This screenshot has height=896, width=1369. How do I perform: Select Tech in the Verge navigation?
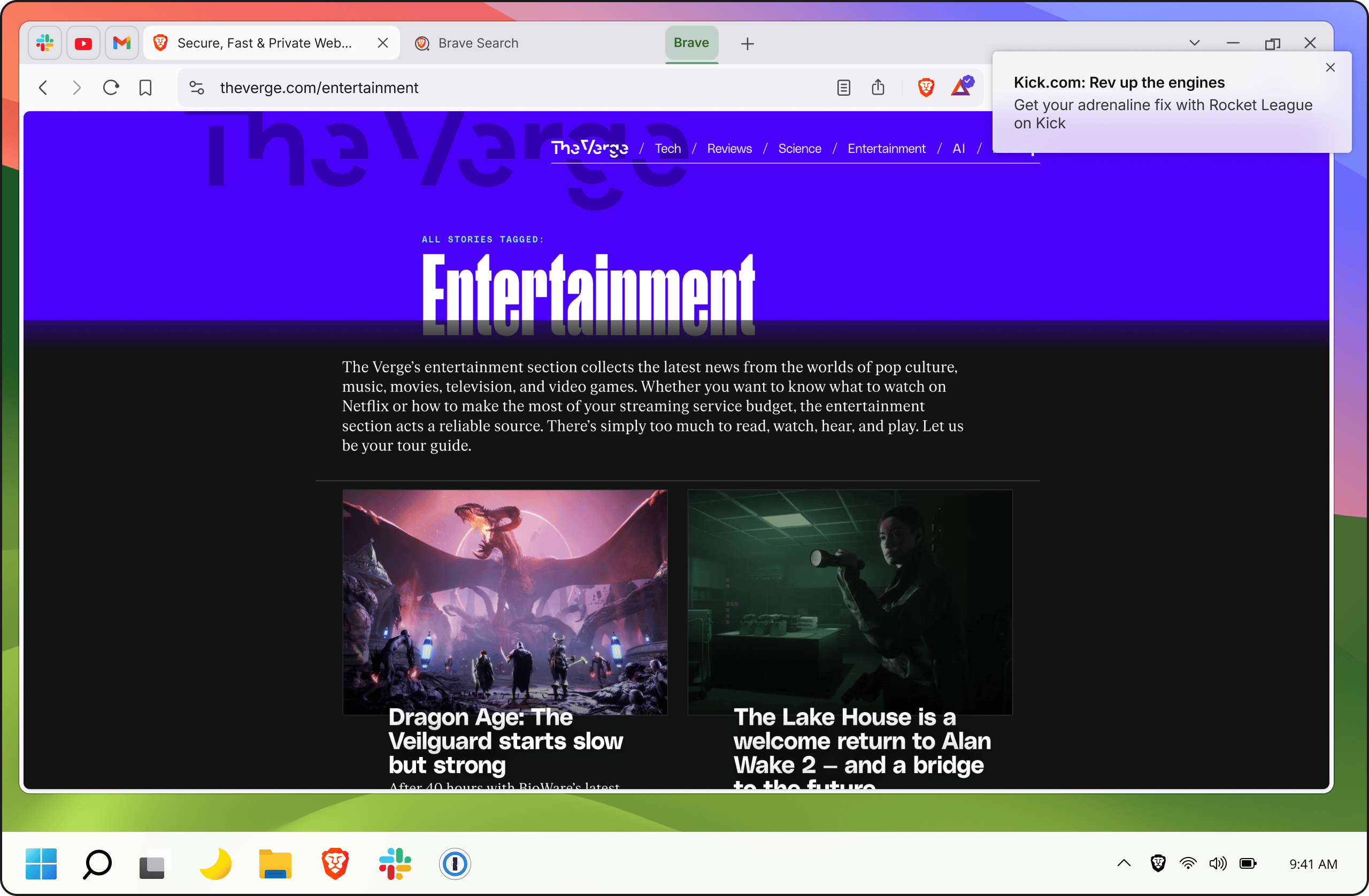pos(667,149)
